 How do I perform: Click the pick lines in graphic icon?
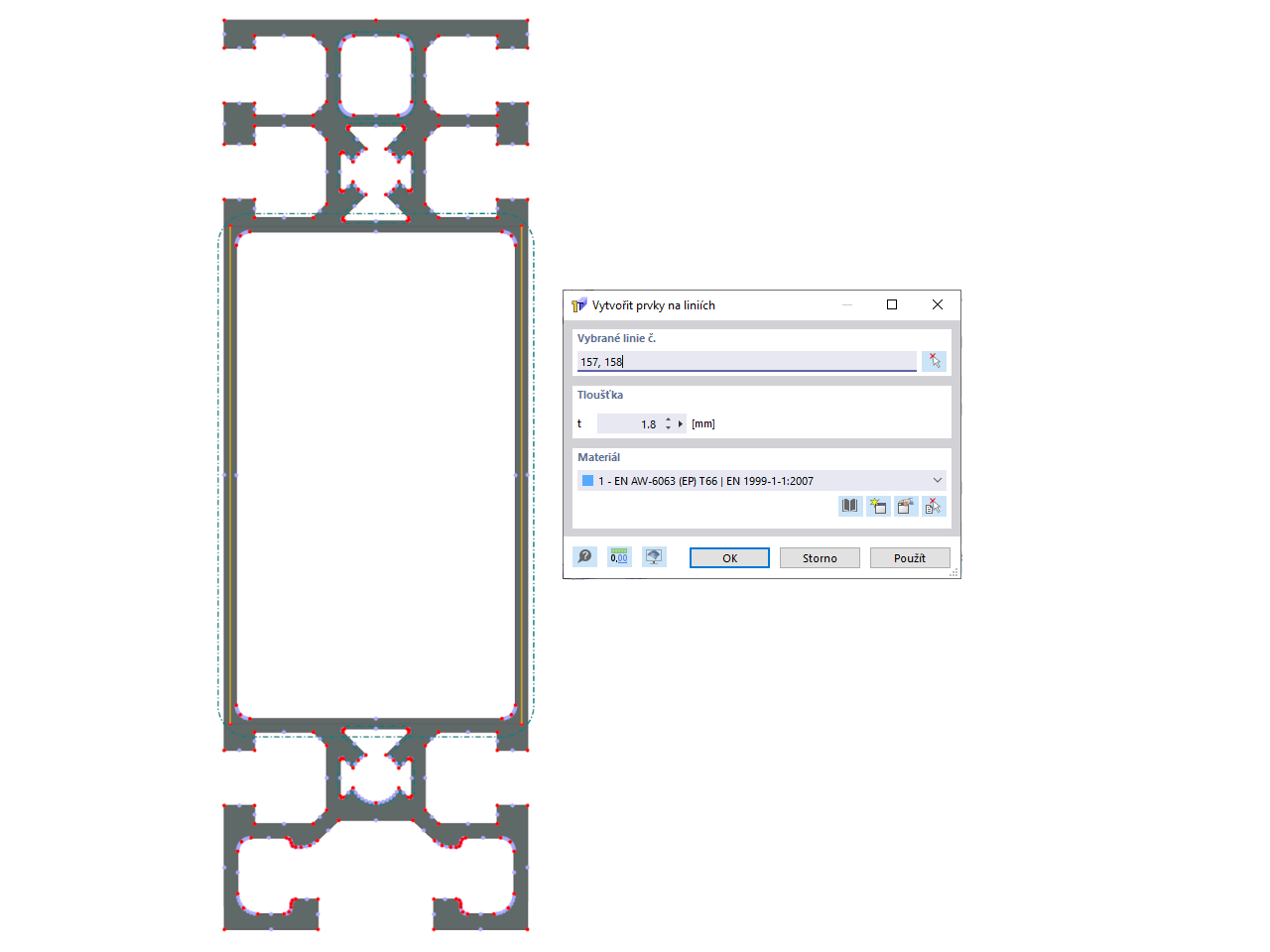pyautogui.click(x=934, y=362)
